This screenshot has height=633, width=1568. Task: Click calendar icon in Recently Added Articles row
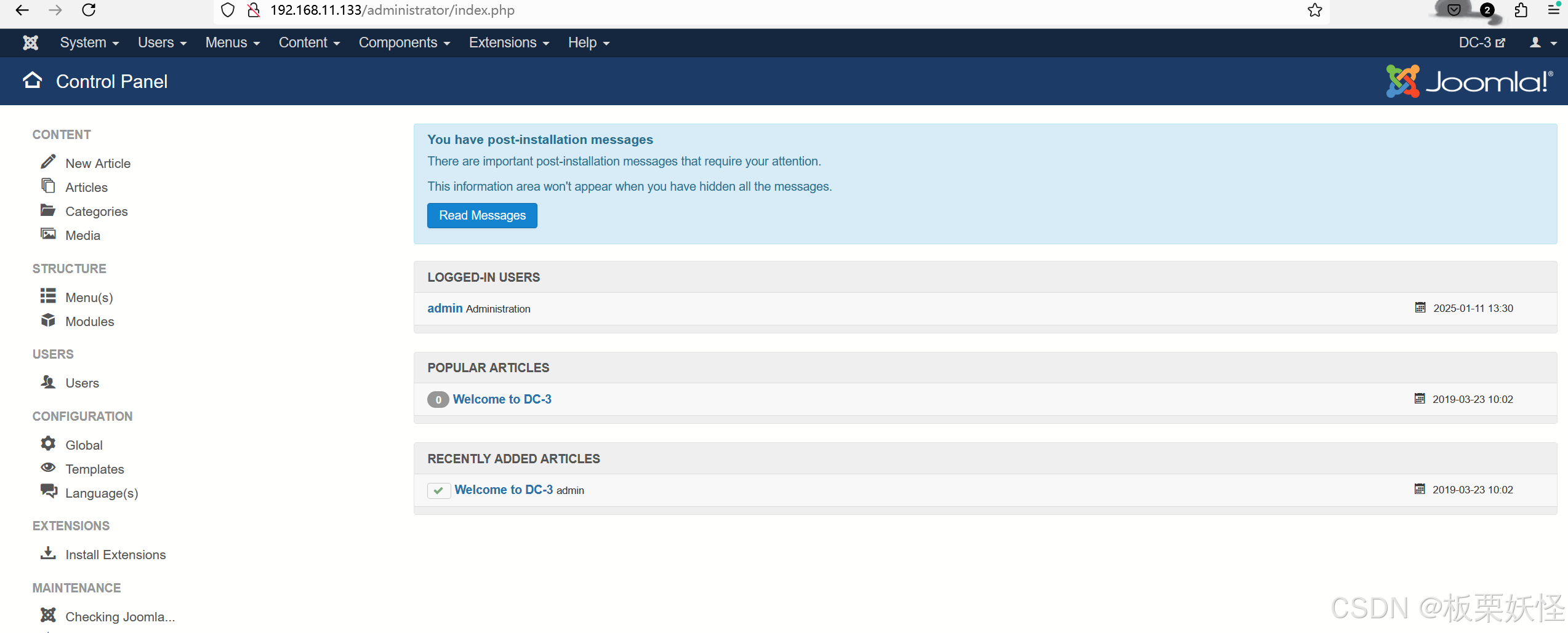click(x=1420, y=489)
